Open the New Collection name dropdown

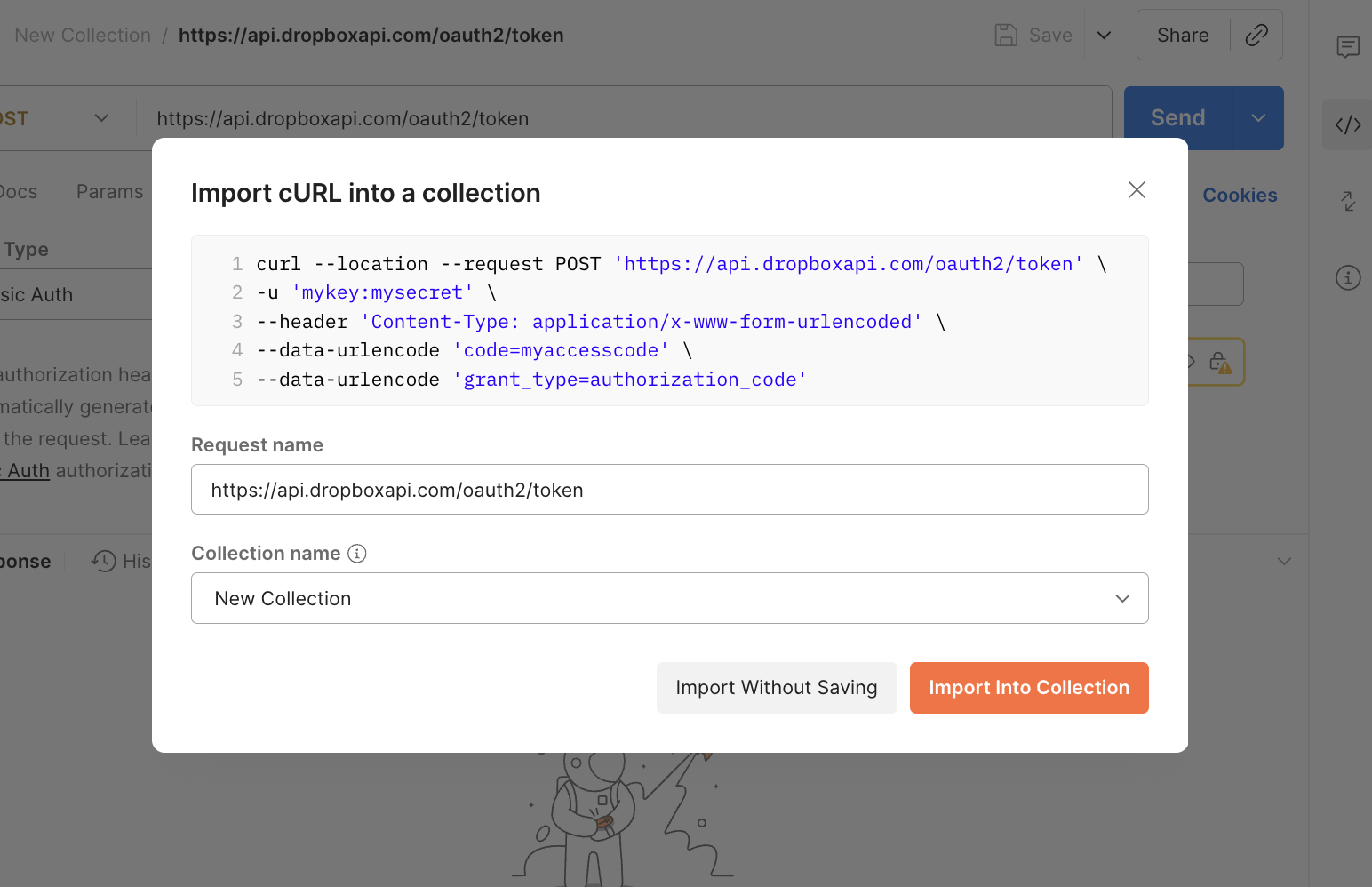click(x=669, y=598)
